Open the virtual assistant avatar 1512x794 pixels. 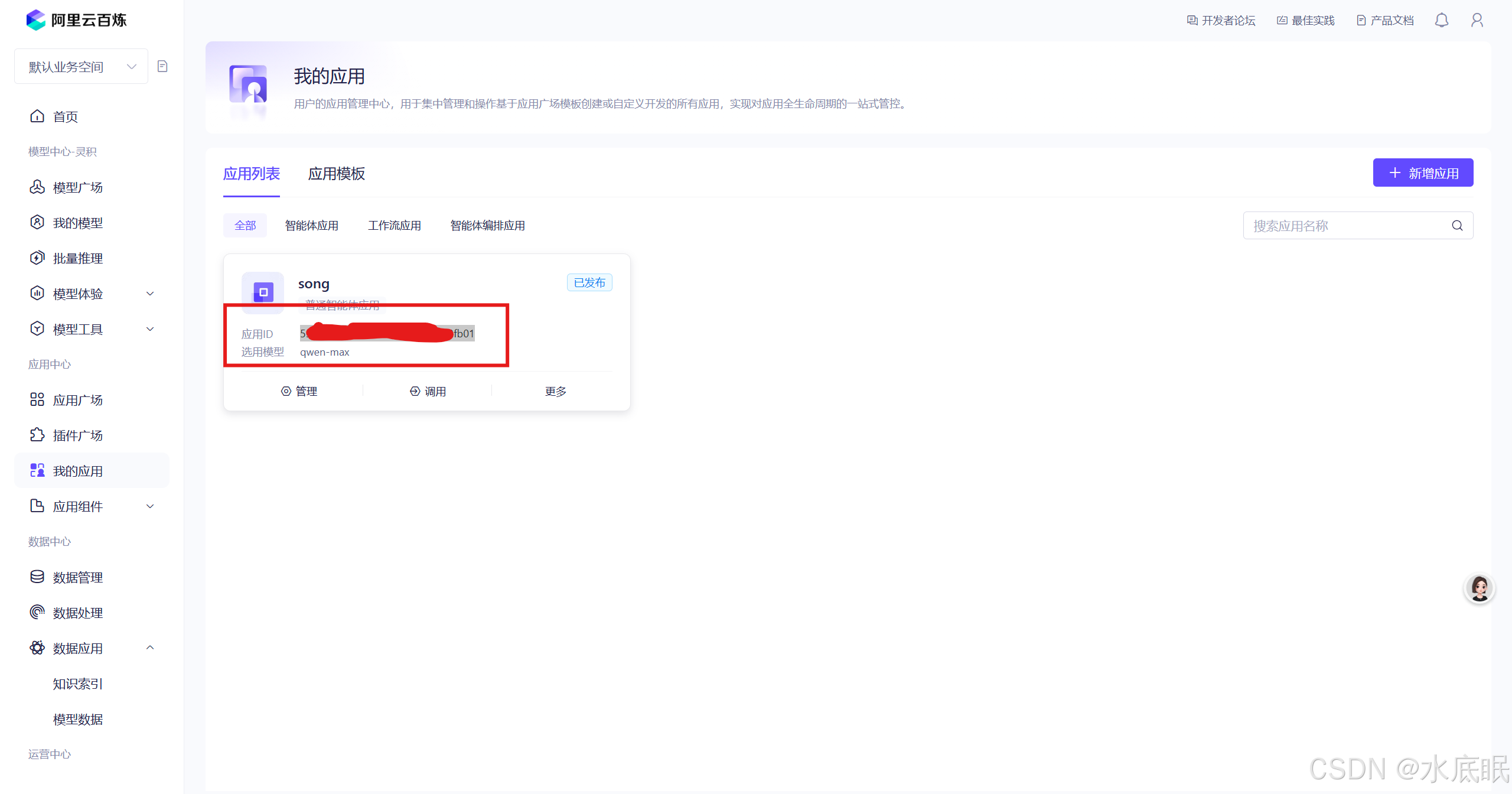click(1479, 588)
